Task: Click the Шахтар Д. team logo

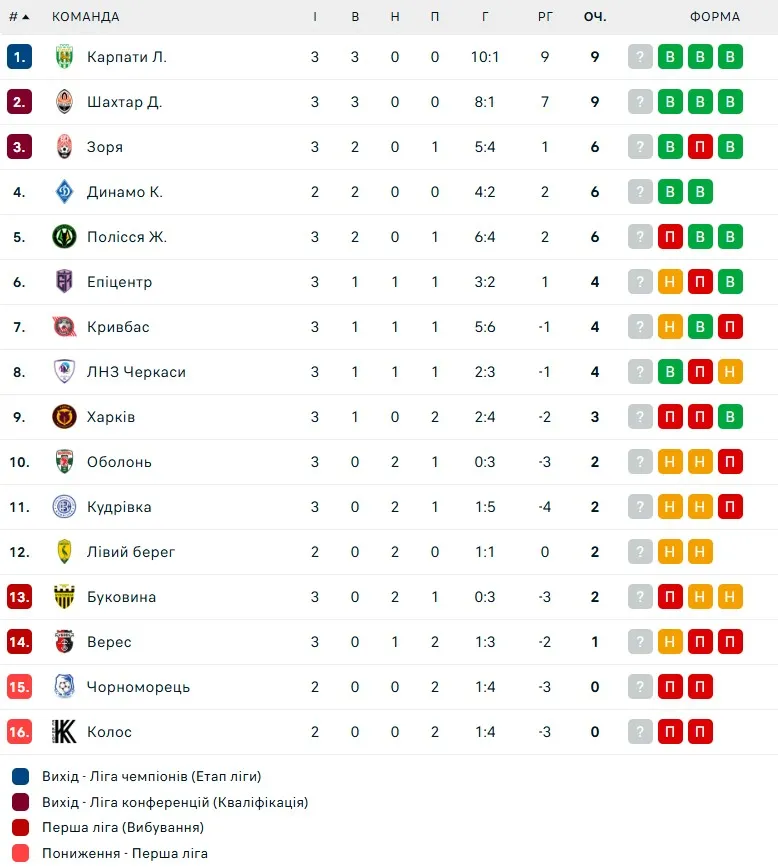Action: click(x=64, y=102)
